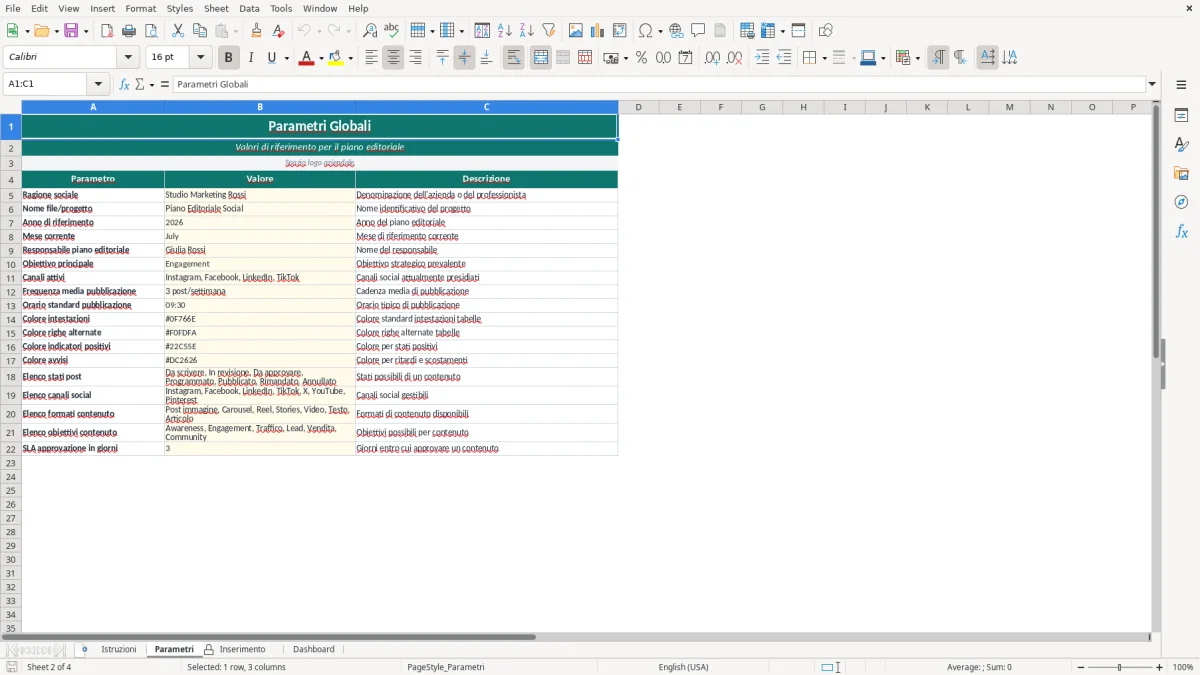Toggle Center Vertically alignment
The image size is (1200, 675).
coord(464,58)
